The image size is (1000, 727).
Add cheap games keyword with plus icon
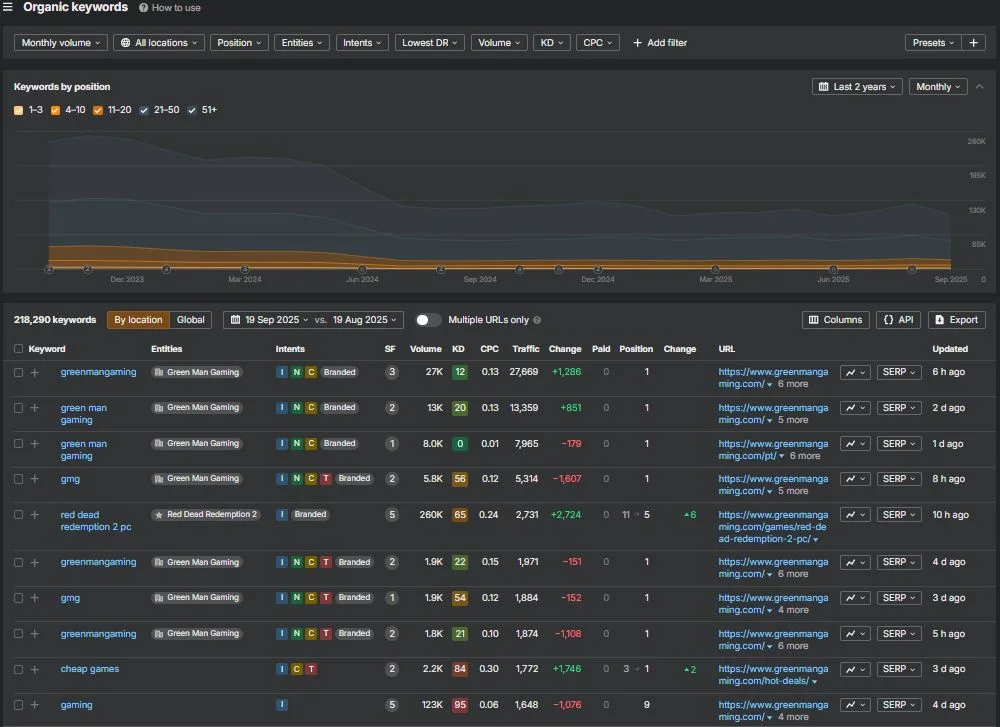point(34,670)
